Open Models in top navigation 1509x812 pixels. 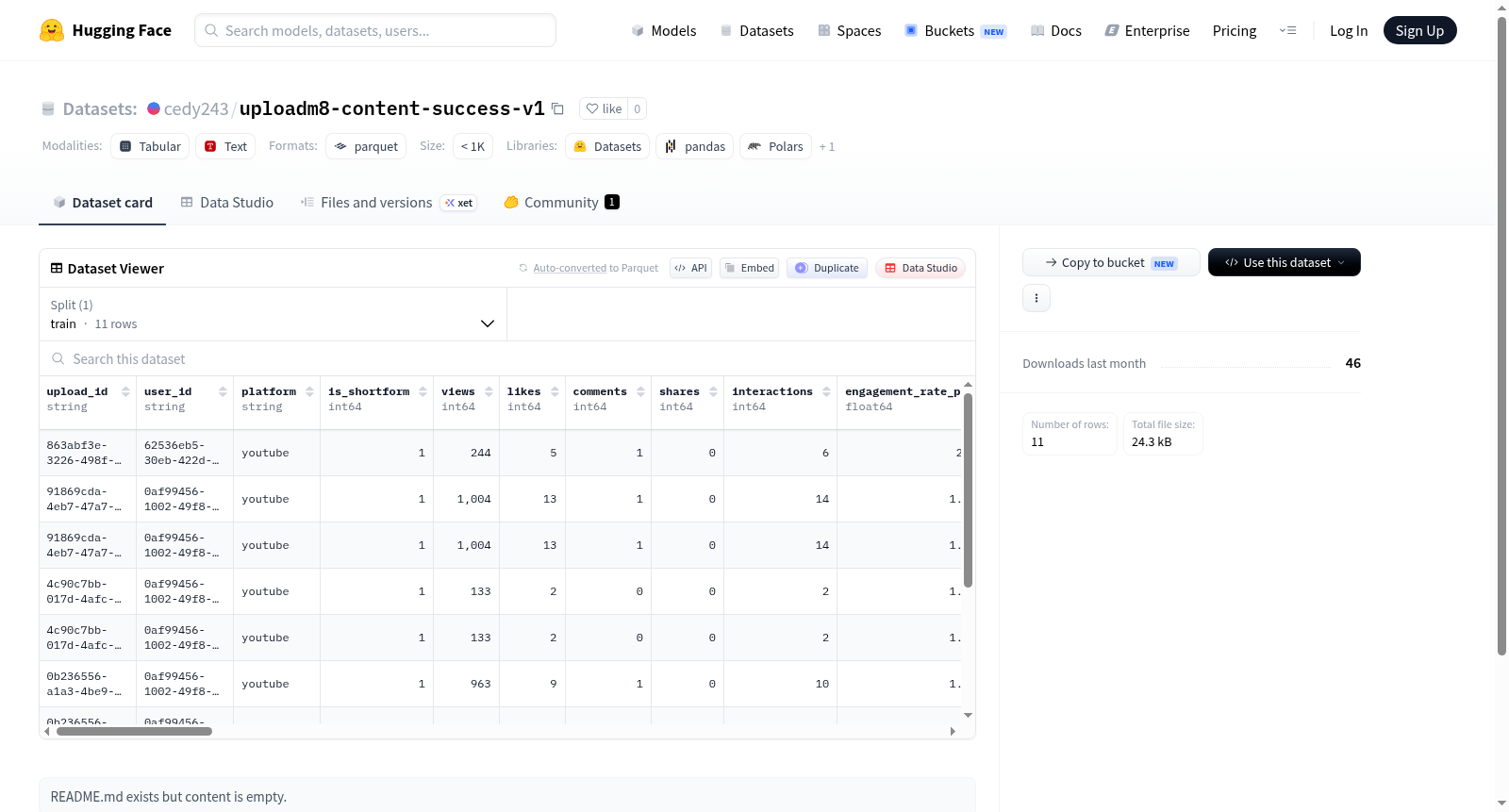coord(664,30)
